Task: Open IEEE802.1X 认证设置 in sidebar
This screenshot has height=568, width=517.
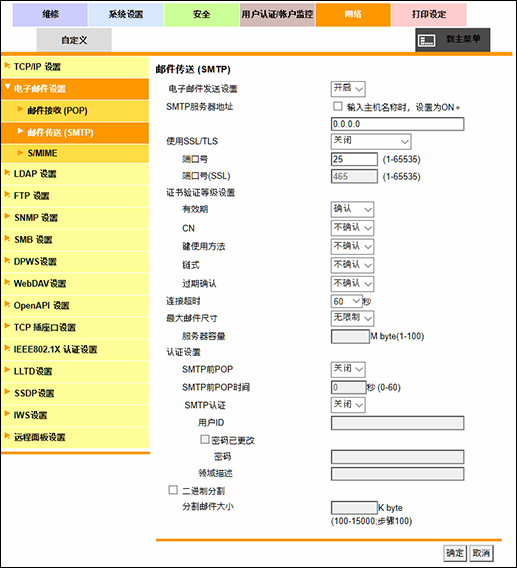Action: pos(75,349)
